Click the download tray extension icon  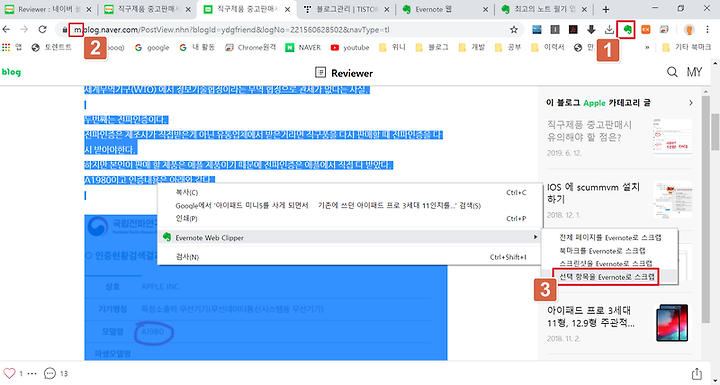point(609,30)
